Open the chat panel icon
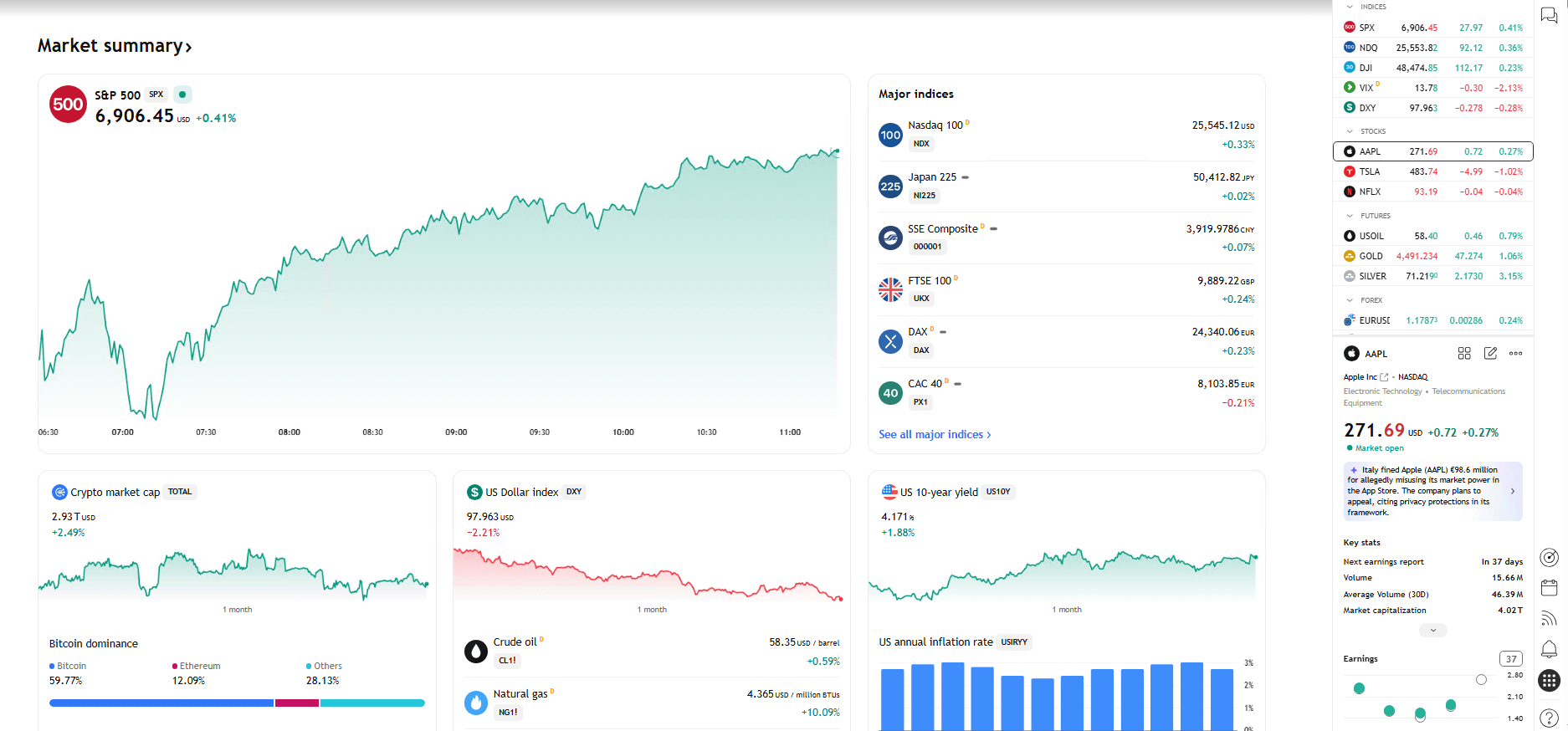The width and height of the screenshot is (1568, 731). pos(1549,16)
